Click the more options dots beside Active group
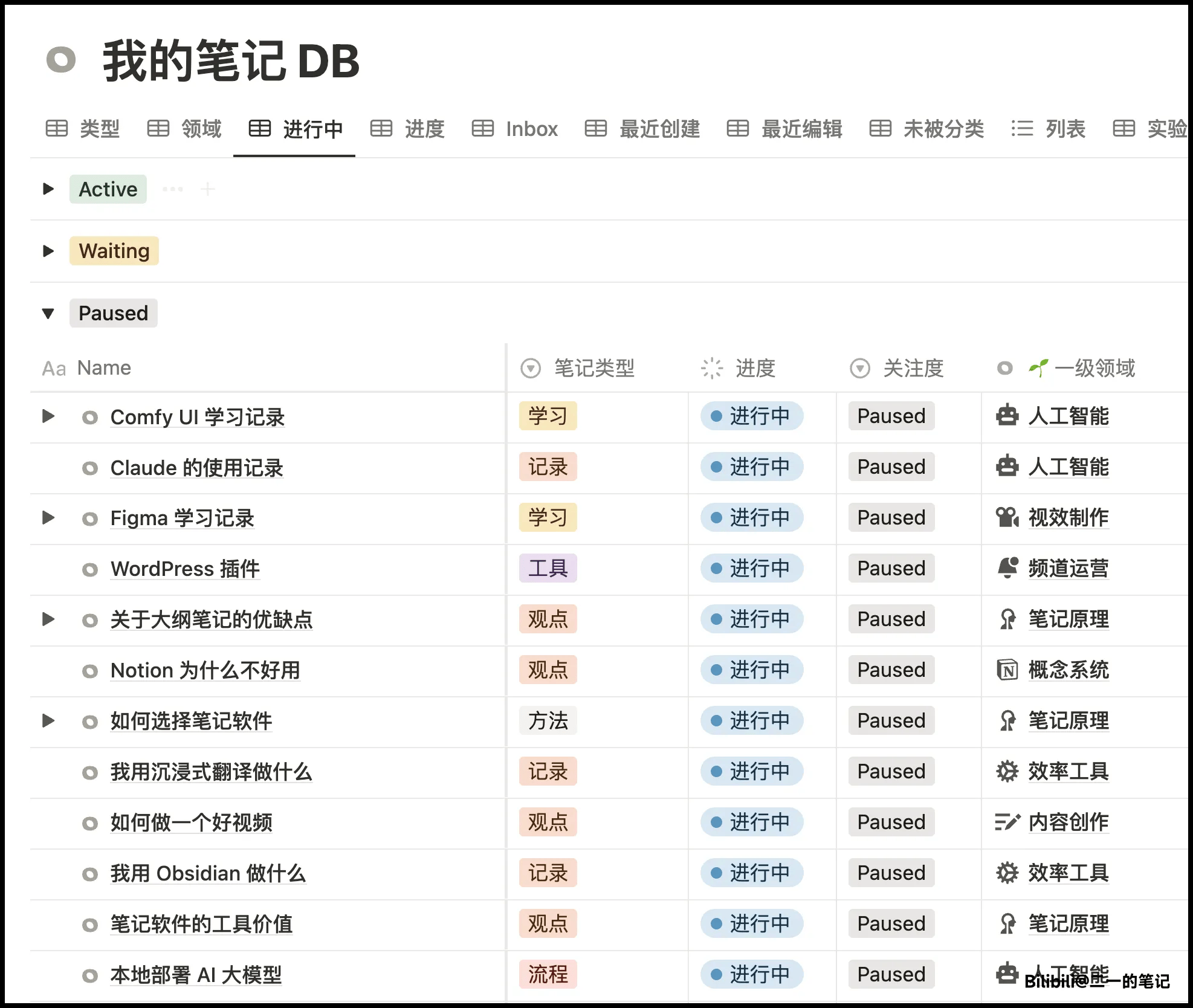Screen dimensions: 1193x1008 [x=173, y=189]
